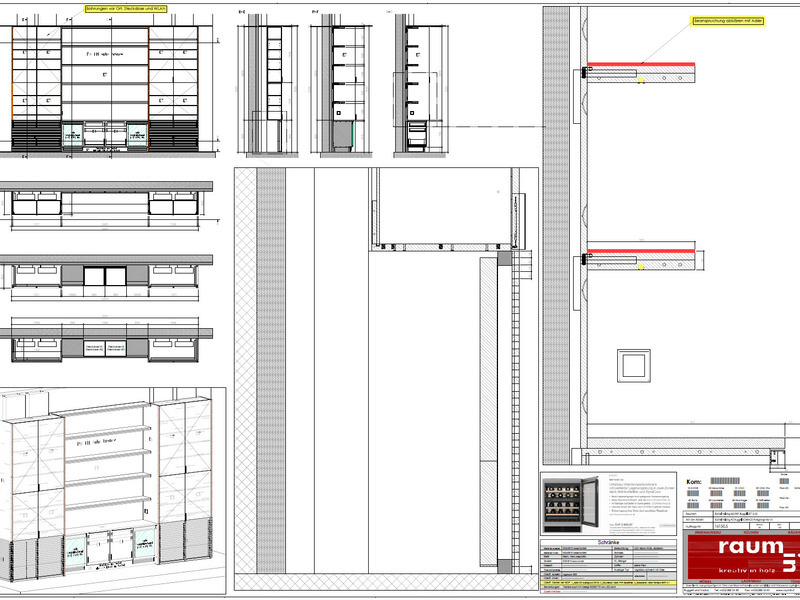The height and width of the screenshot is (600, 800).
Task: Click the double-square symbol in the shelf detail
Action: (x=634, y=366)
